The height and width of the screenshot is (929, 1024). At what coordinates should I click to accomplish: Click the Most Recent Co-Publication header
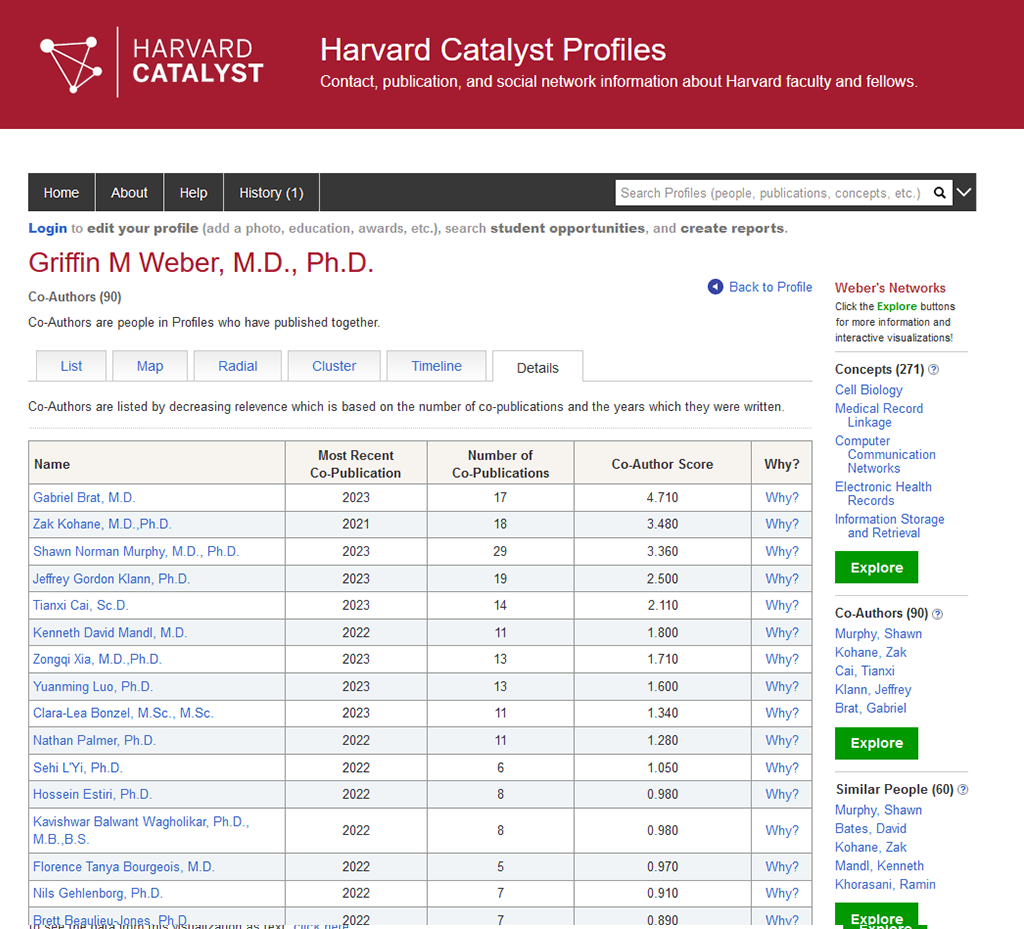point(356,464)
